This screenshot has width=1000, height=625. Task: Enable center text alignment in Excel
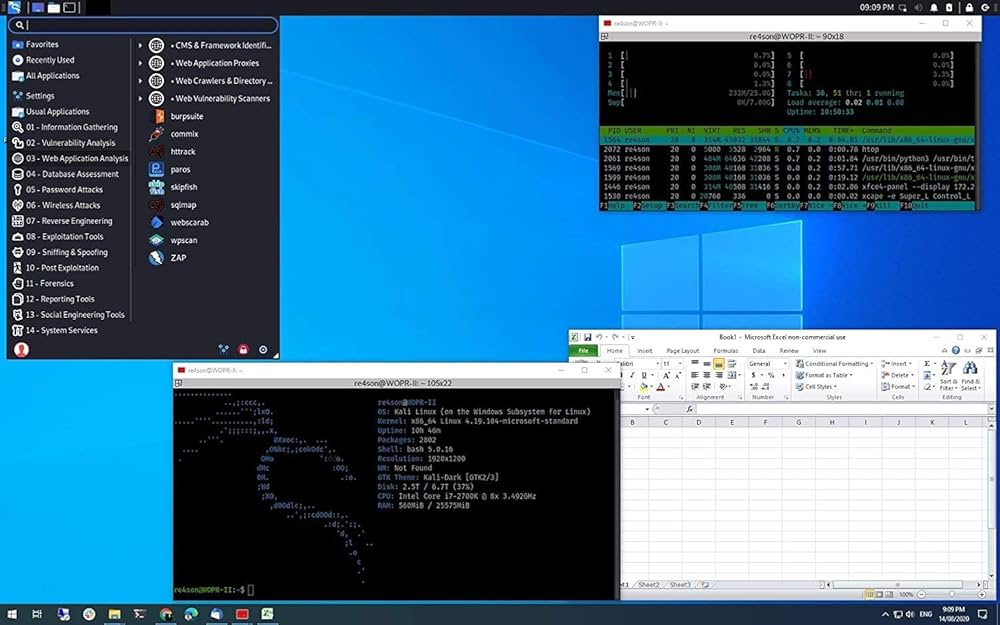click(x=707, y=373)
